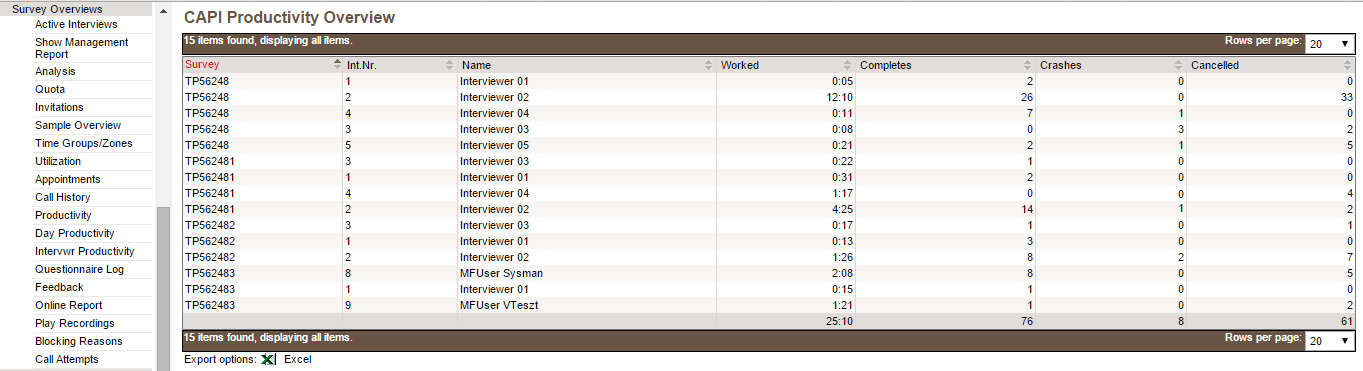Open Online Report
The width and height of the screenshot is (1363, 371).
[68, 305]
